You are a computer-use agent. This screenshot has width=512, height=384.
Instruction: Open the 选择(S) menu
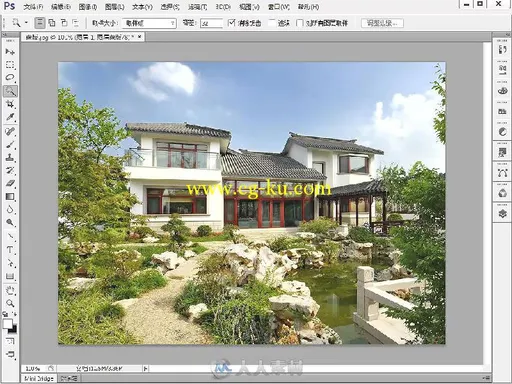[x=170, y=7]
